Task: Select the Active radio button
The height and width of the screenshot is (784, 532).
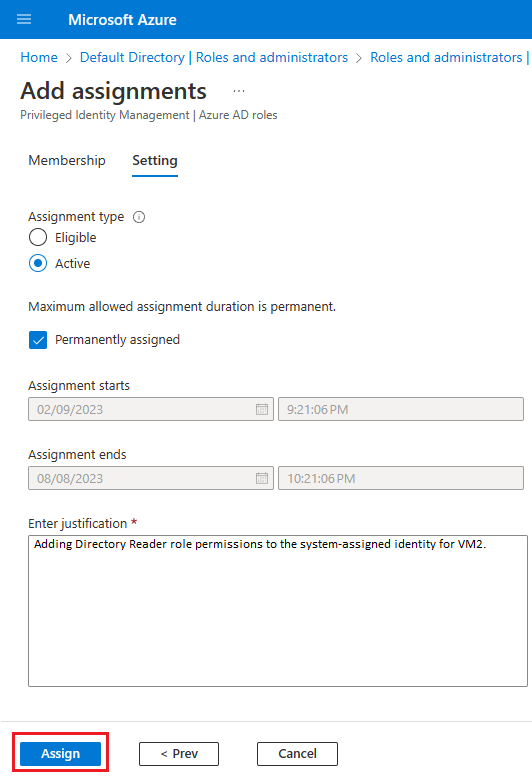Action: click(38, 264)
